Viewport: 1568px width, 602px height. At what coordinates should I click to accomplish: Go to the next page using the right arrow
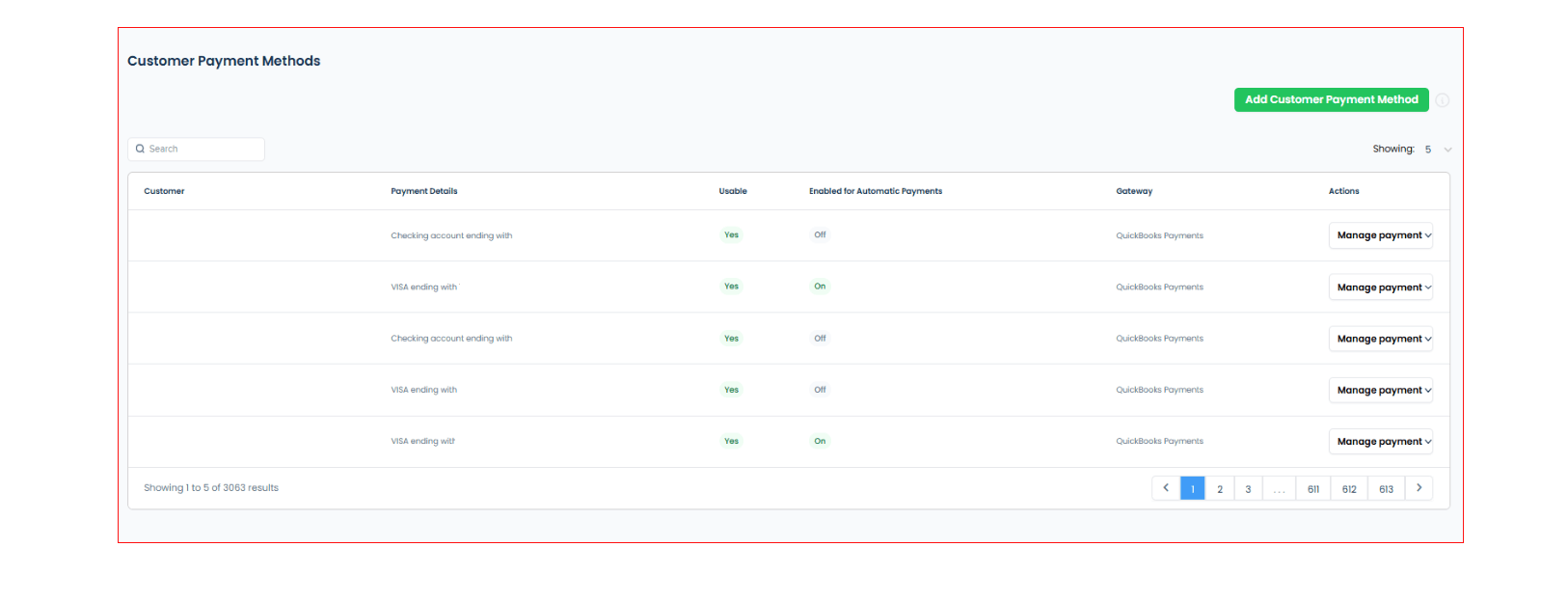pos(1419,488)
